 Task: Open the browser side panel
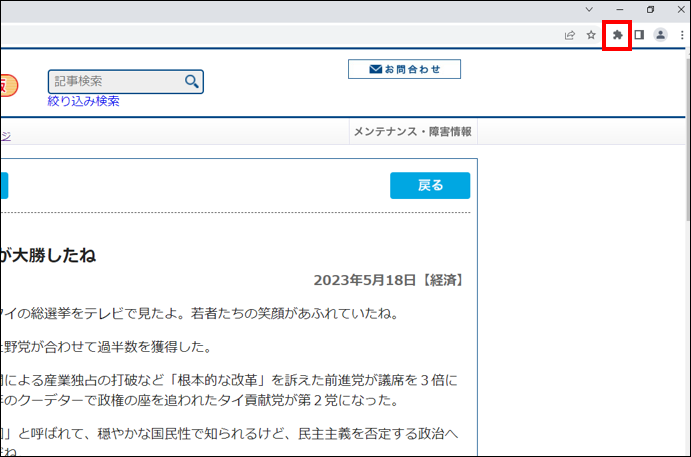639,35
